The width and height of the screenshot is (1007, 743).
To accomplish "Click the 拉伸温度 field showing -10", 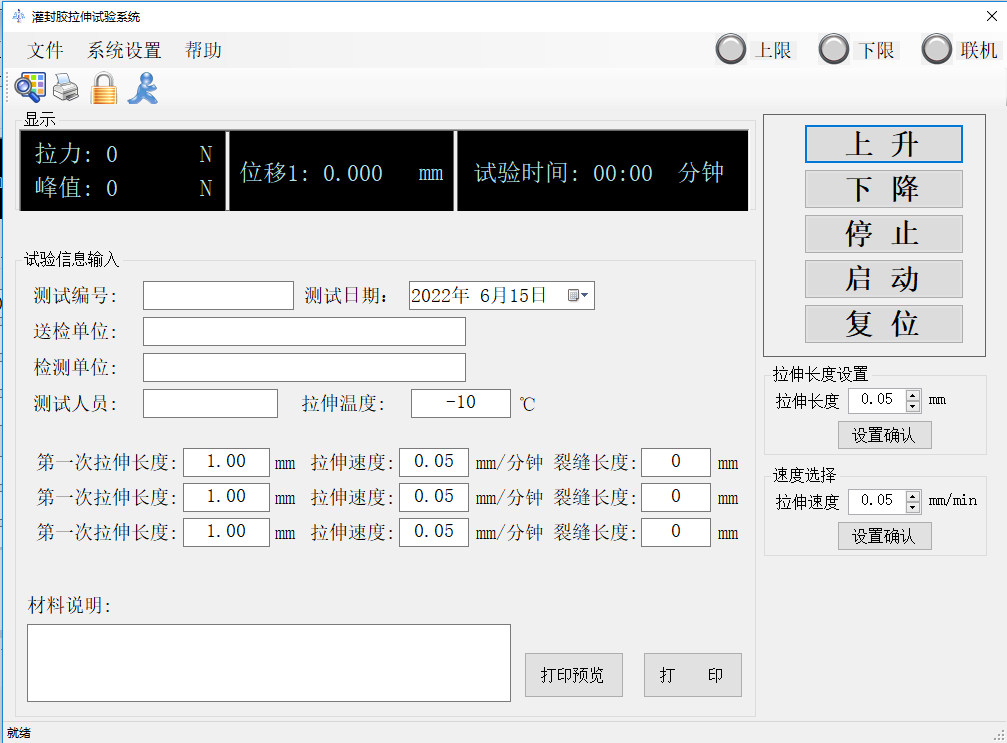I will click(460, 403).
